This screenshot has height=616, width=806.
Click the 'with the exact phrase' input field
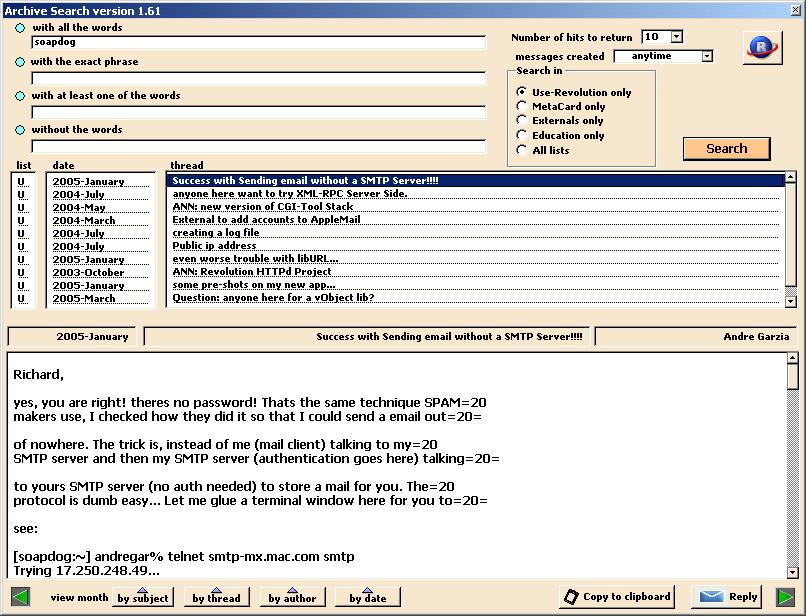tap(258, 78)
